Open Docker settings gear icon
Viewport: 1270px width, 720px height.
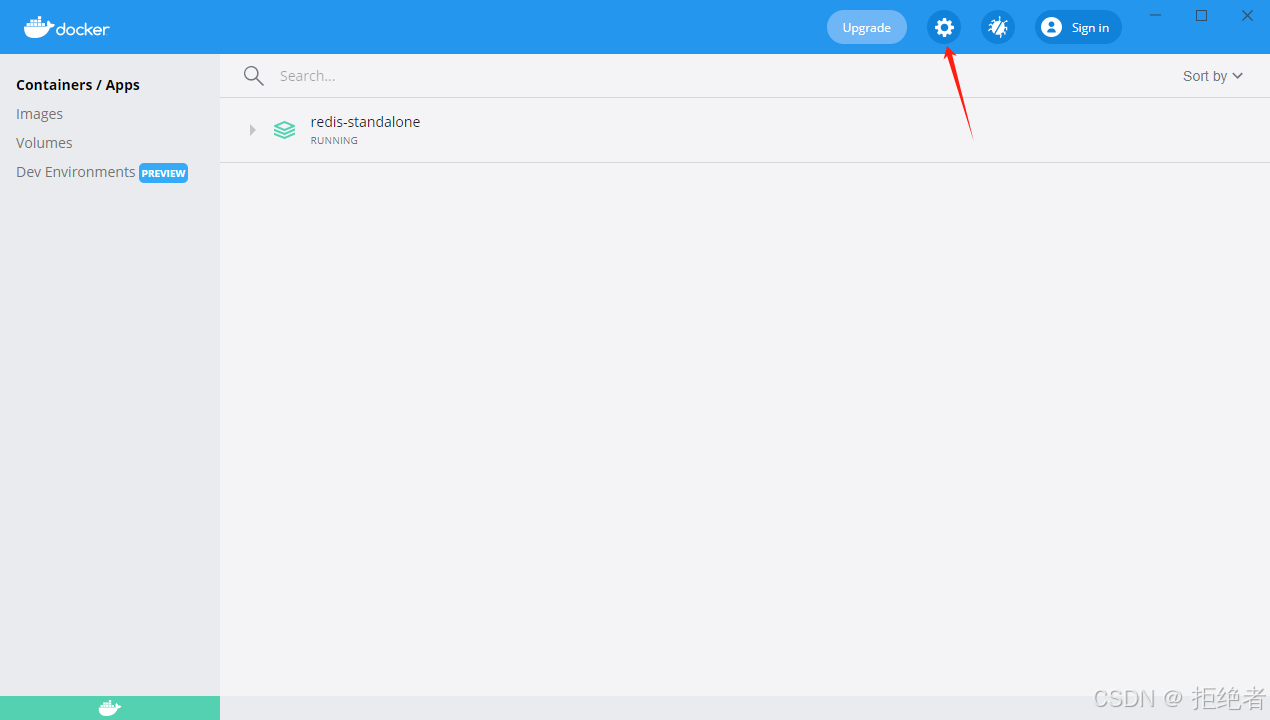(x=944, y=27)
